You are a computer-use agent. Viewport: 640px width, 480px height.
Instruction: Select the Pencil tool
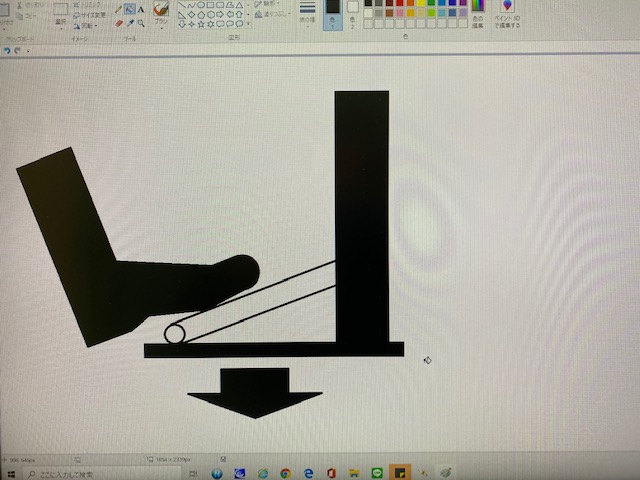click(x=118, y=9)
